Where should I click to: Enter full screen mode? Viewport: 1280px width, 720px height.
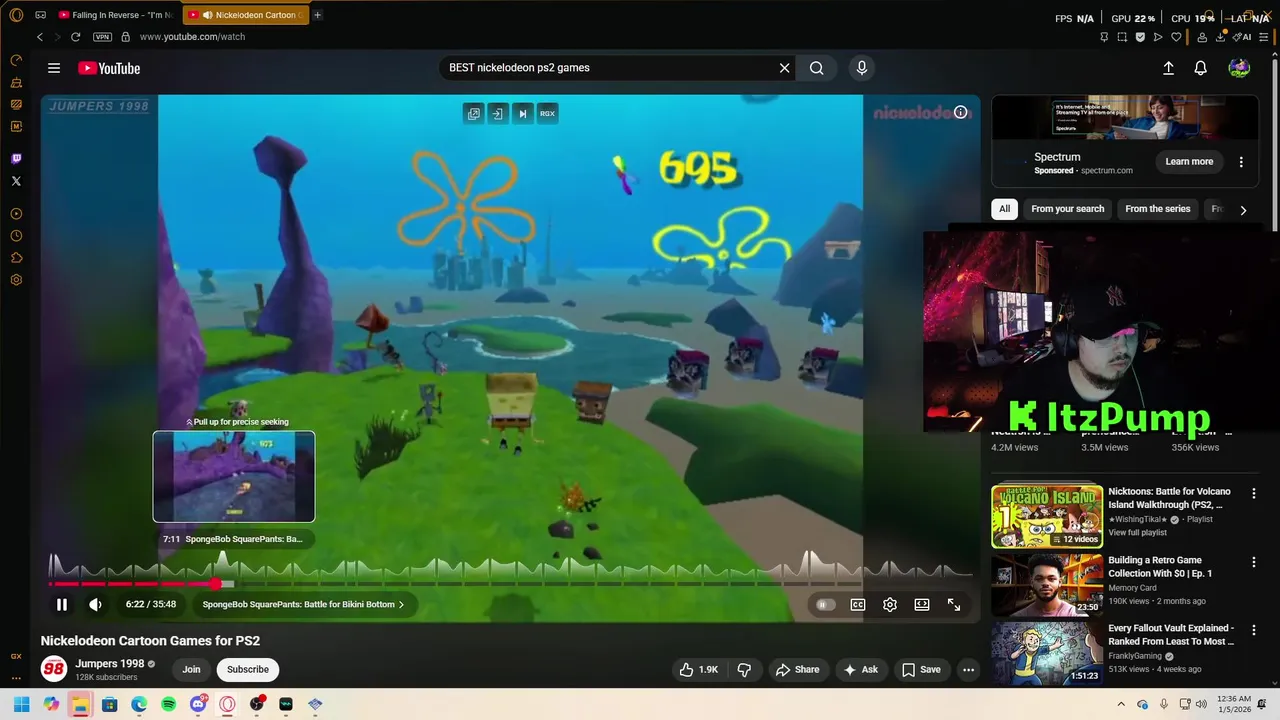point(954,604)
